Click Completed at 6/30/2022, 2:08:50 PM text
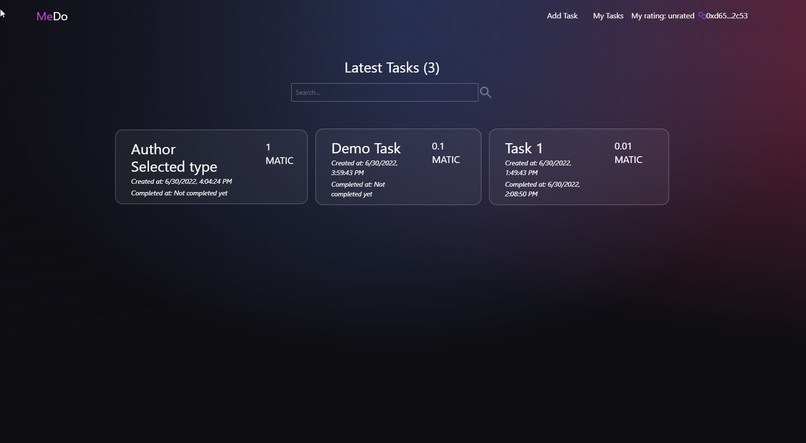806x443 pixels. (542, 189)
